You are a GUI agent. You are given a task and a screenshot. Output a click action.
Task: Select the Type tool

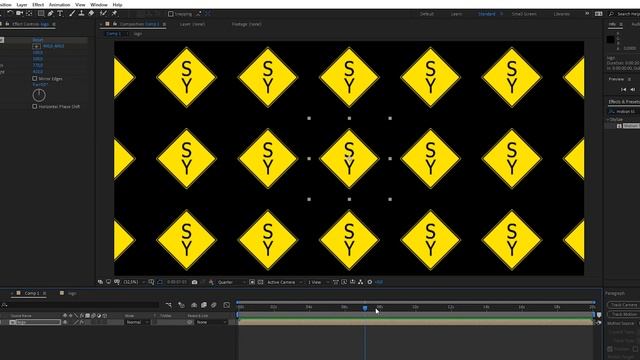click(x=60, y=13)
